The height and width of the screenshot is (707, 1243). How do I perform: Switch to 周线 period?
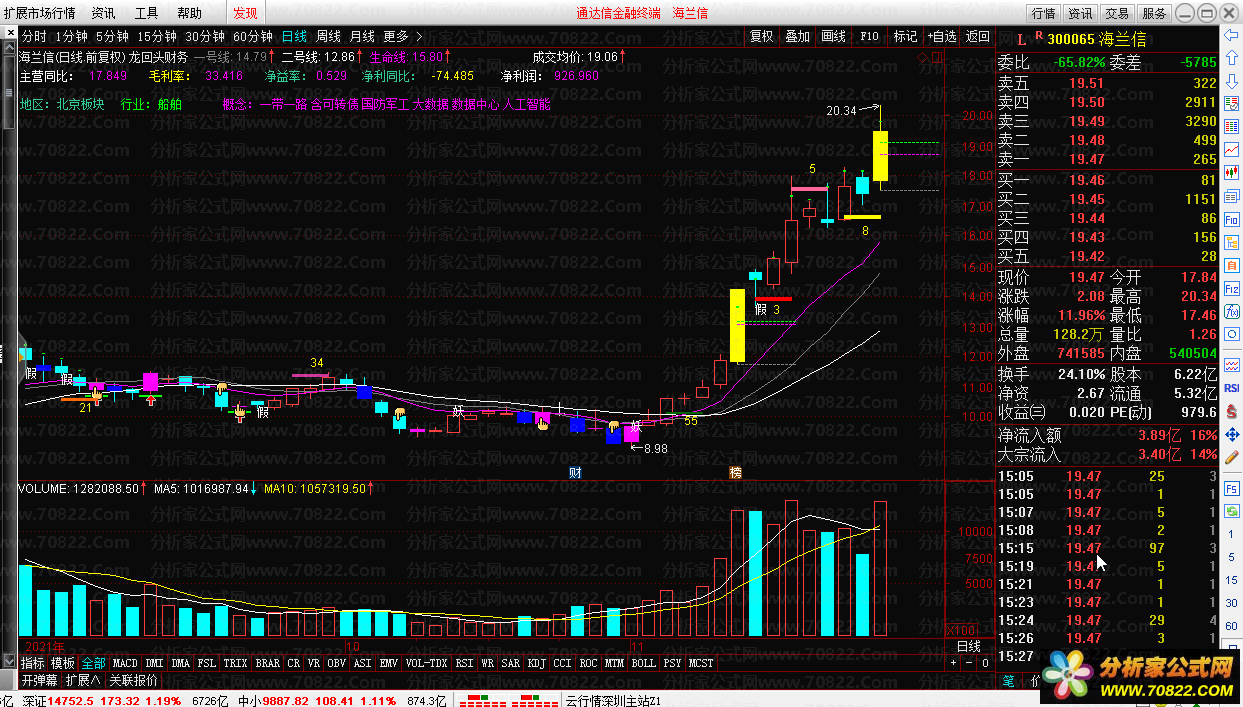click(328, 36)
